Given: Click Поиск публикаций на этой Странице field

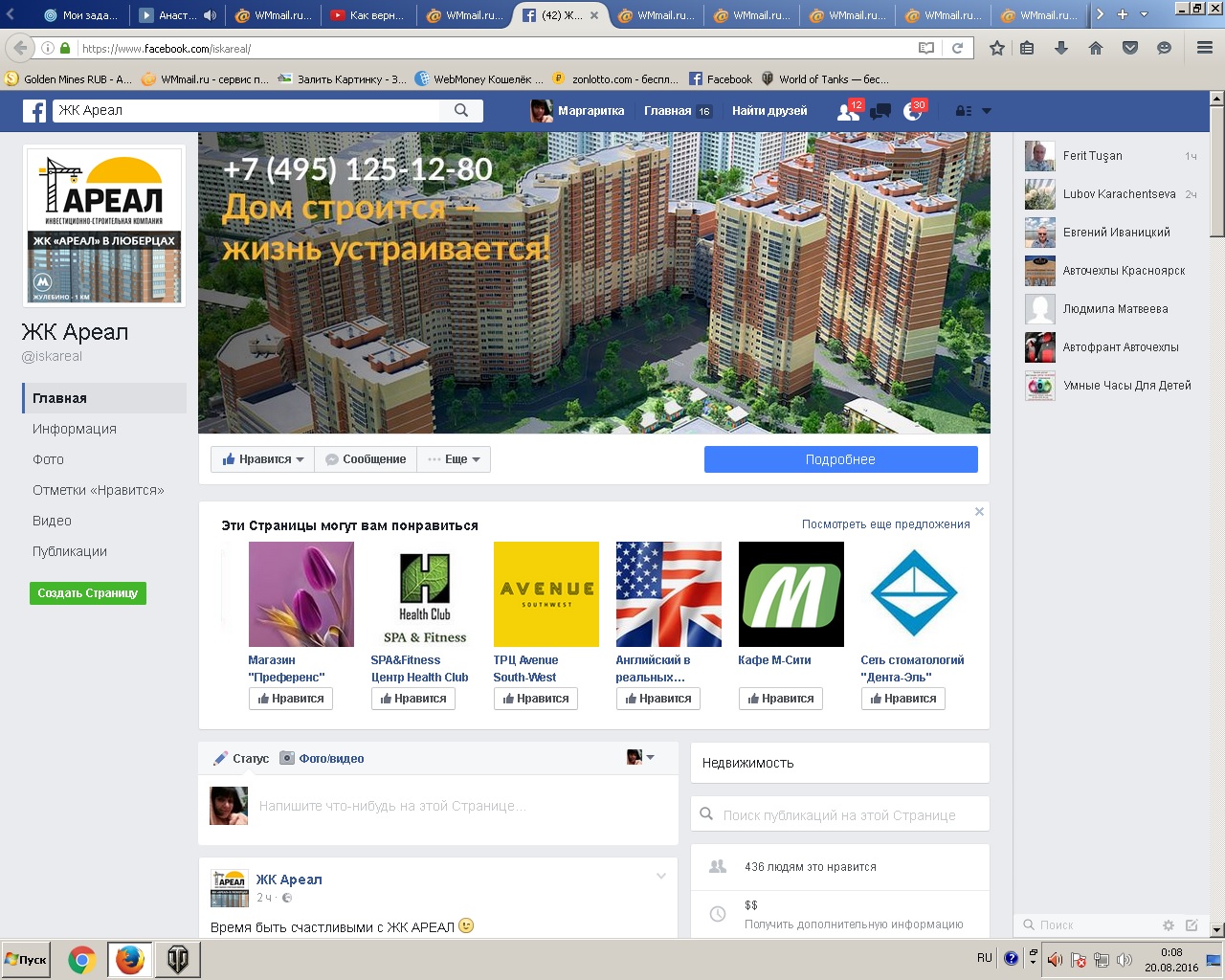Looking at the screenshot, I should [x=840, y=815].
